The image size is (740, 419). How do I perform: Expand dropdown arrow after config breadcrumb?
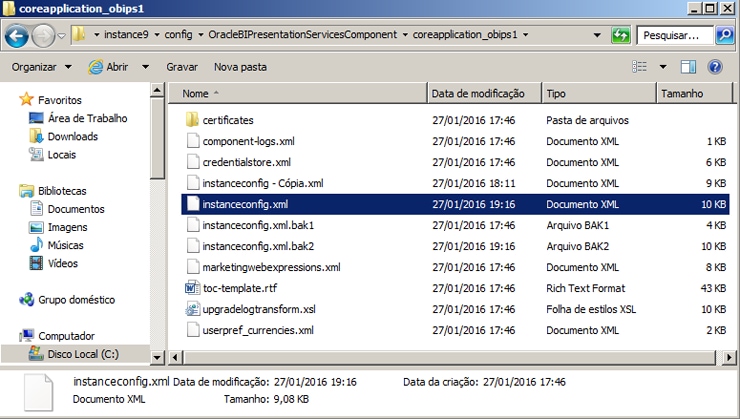coord(201,35)
